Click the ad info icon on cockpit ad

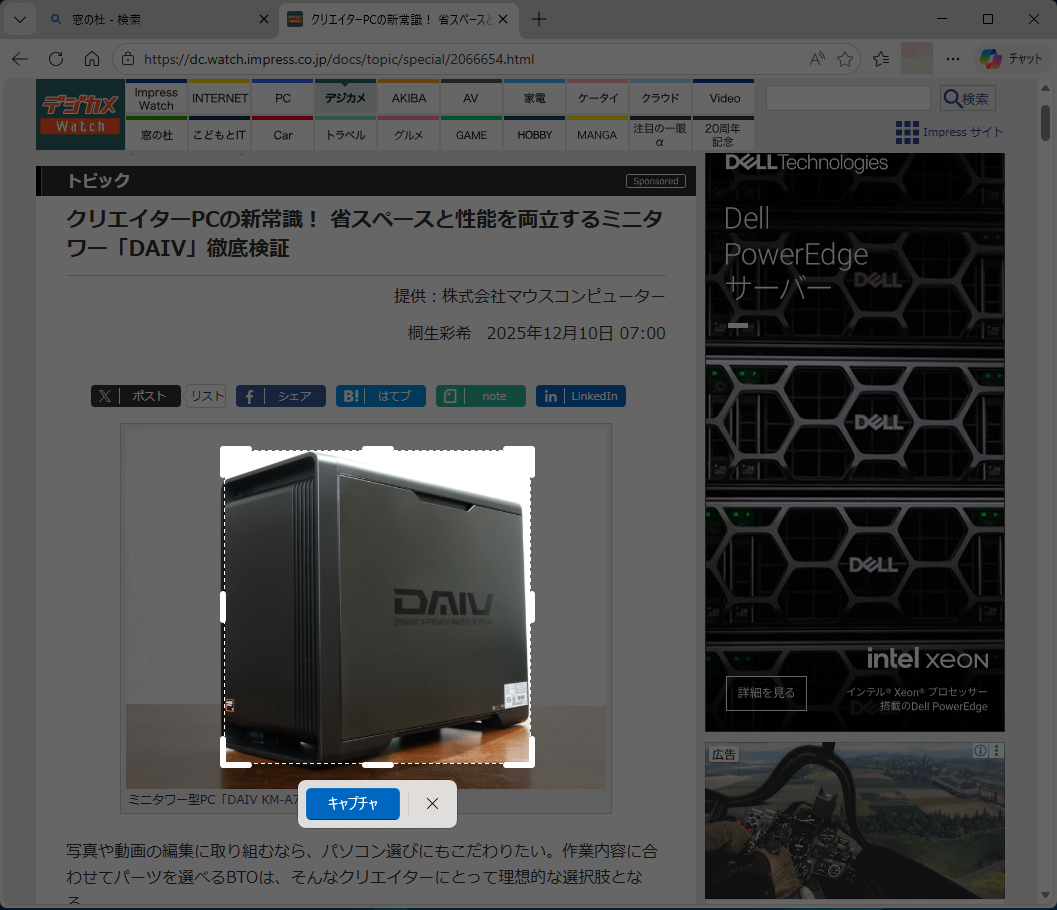[x=981, y=750]
